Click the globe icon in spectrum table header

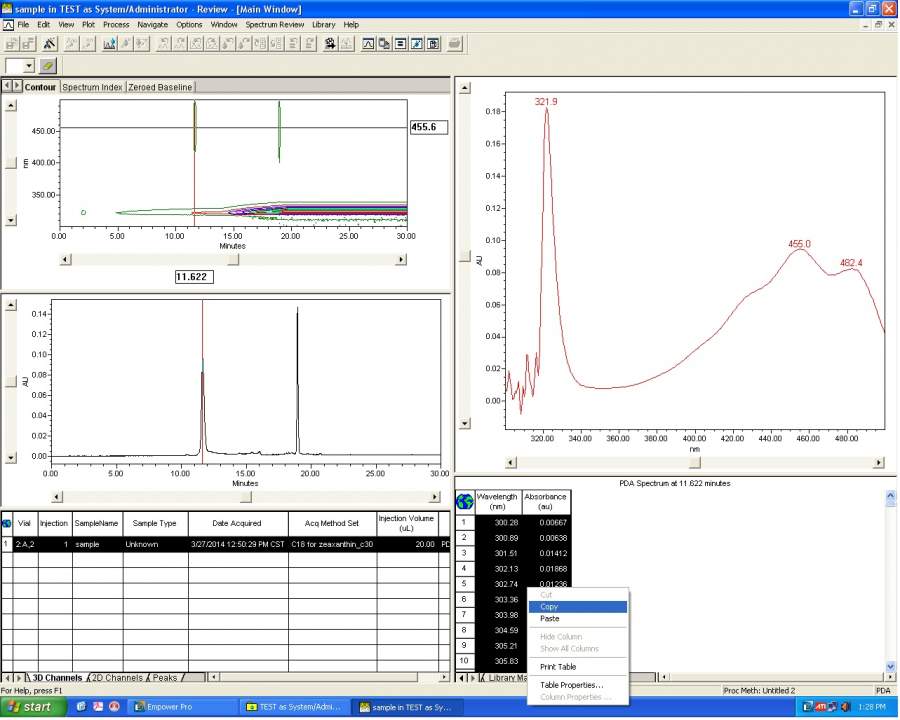[x=464, y=502]
